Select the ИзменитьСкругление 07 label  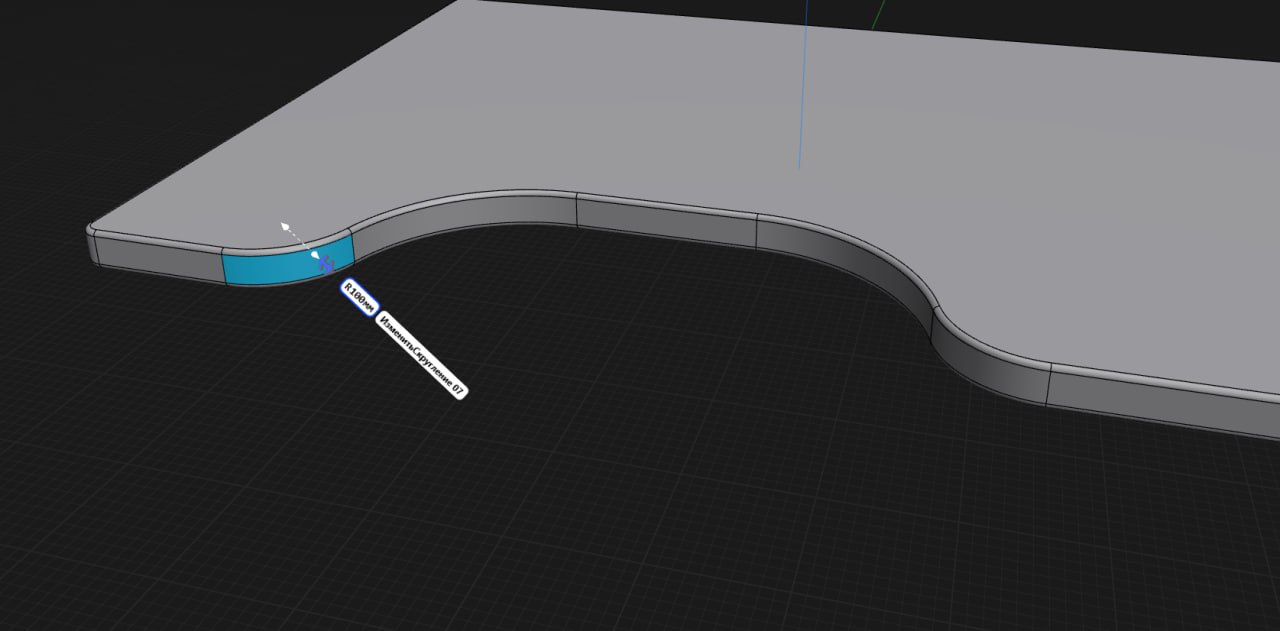[x=421, y=356]
